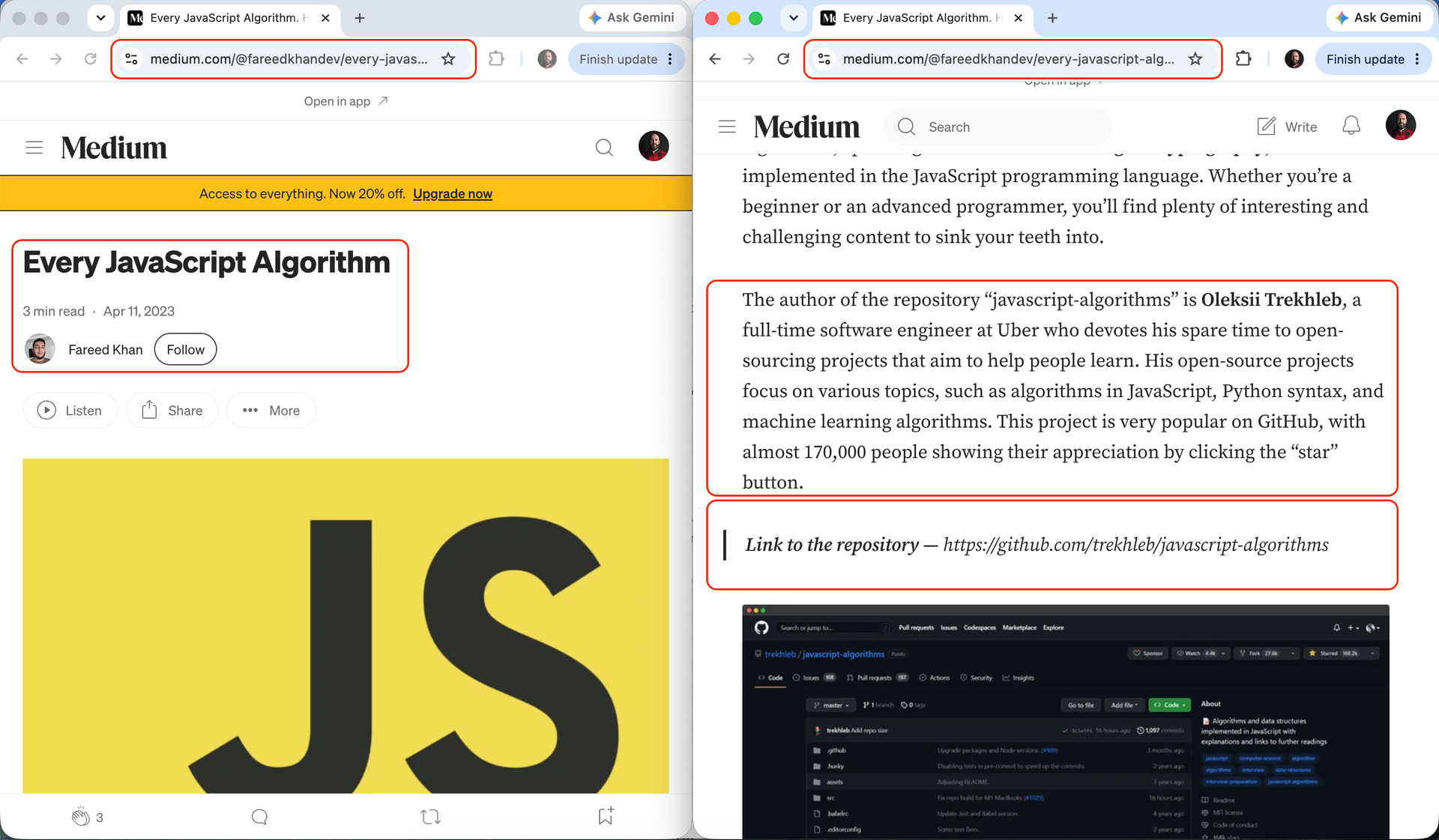
Task: Open extensions puzzle icon in left window
Action: pos(496,58)
